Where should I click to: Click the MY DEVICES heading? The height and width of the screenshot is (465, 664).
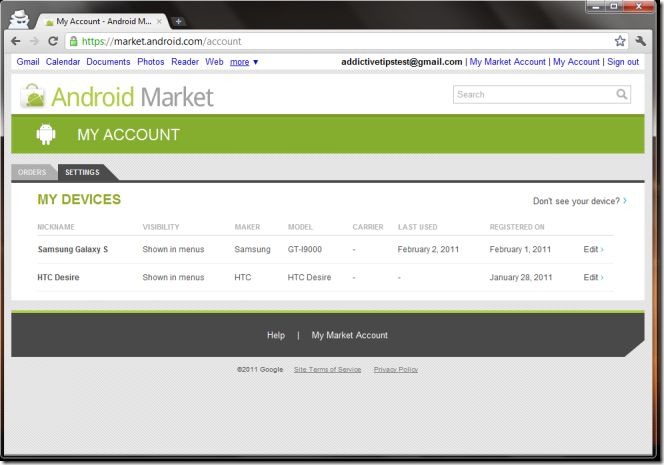coord(79,199)
